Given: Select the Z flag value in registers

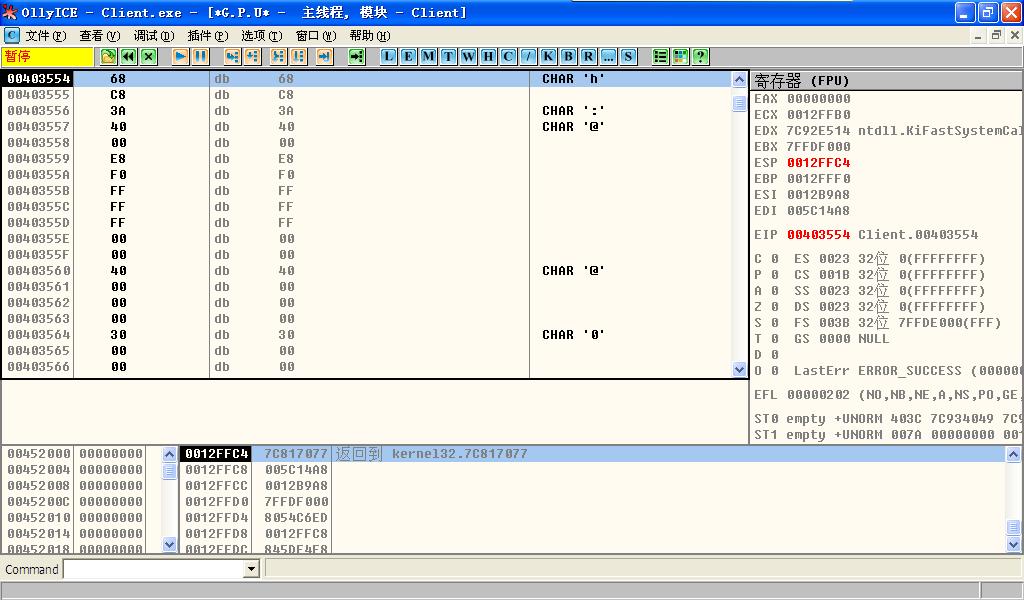Looking at the screenshot, I should (x=775, y=307).
